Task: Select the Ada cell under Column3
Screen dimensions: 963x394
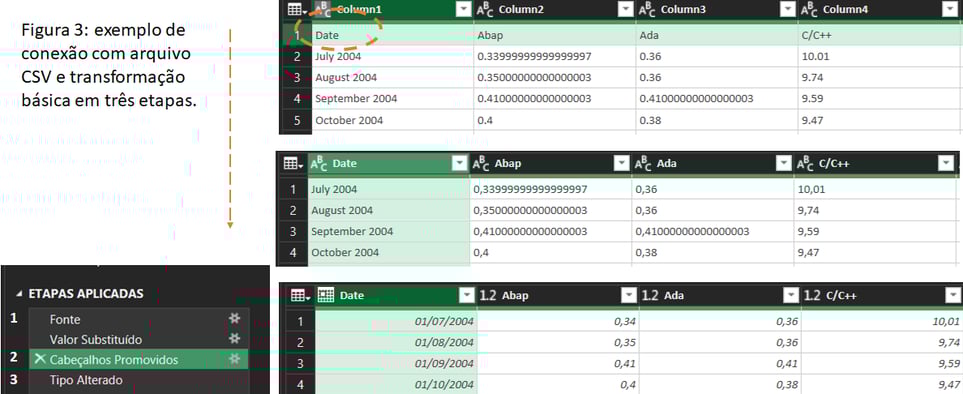Action: pyautogui.click(x=717, y=35)
